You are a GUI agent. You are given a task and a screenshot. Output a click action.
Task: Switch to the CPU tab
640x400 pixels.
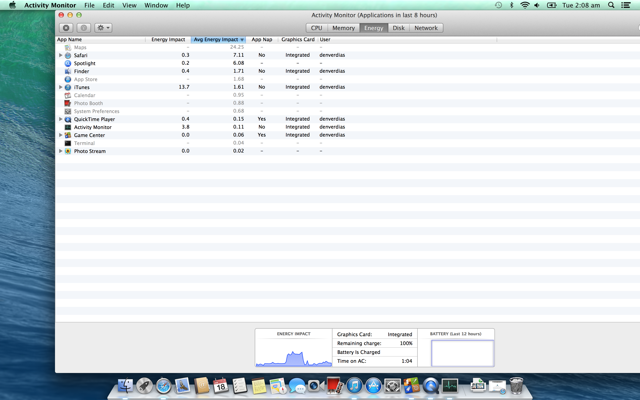coord(316,28)
